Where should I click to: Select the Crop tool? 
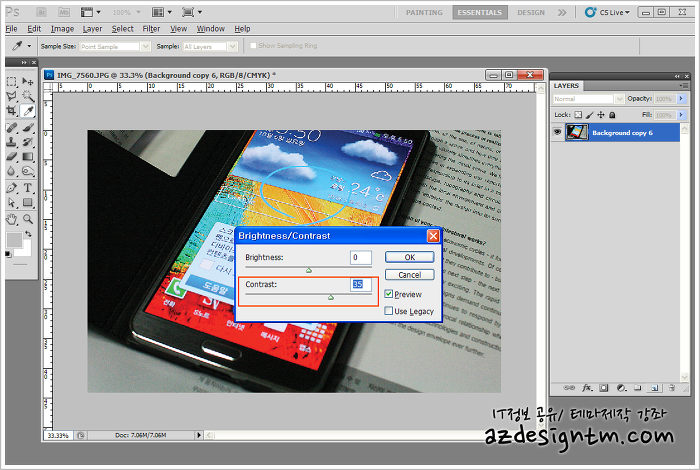coord(12,110)
